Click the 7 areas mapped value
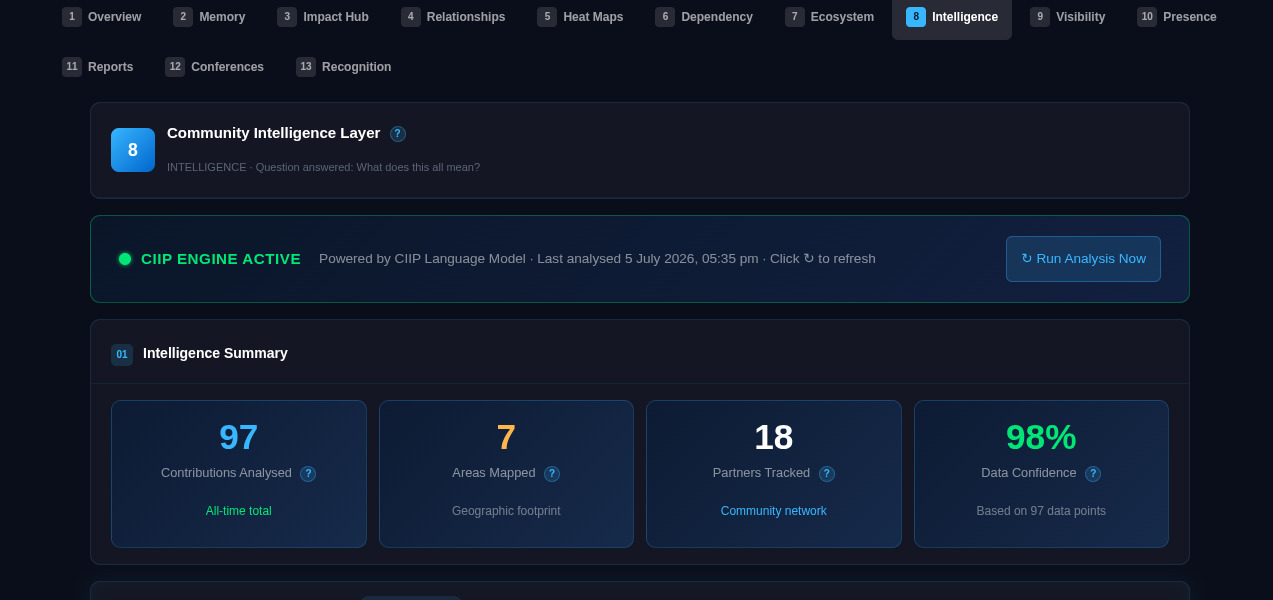This screenshot has height=600, width=1273. (506, 437)
